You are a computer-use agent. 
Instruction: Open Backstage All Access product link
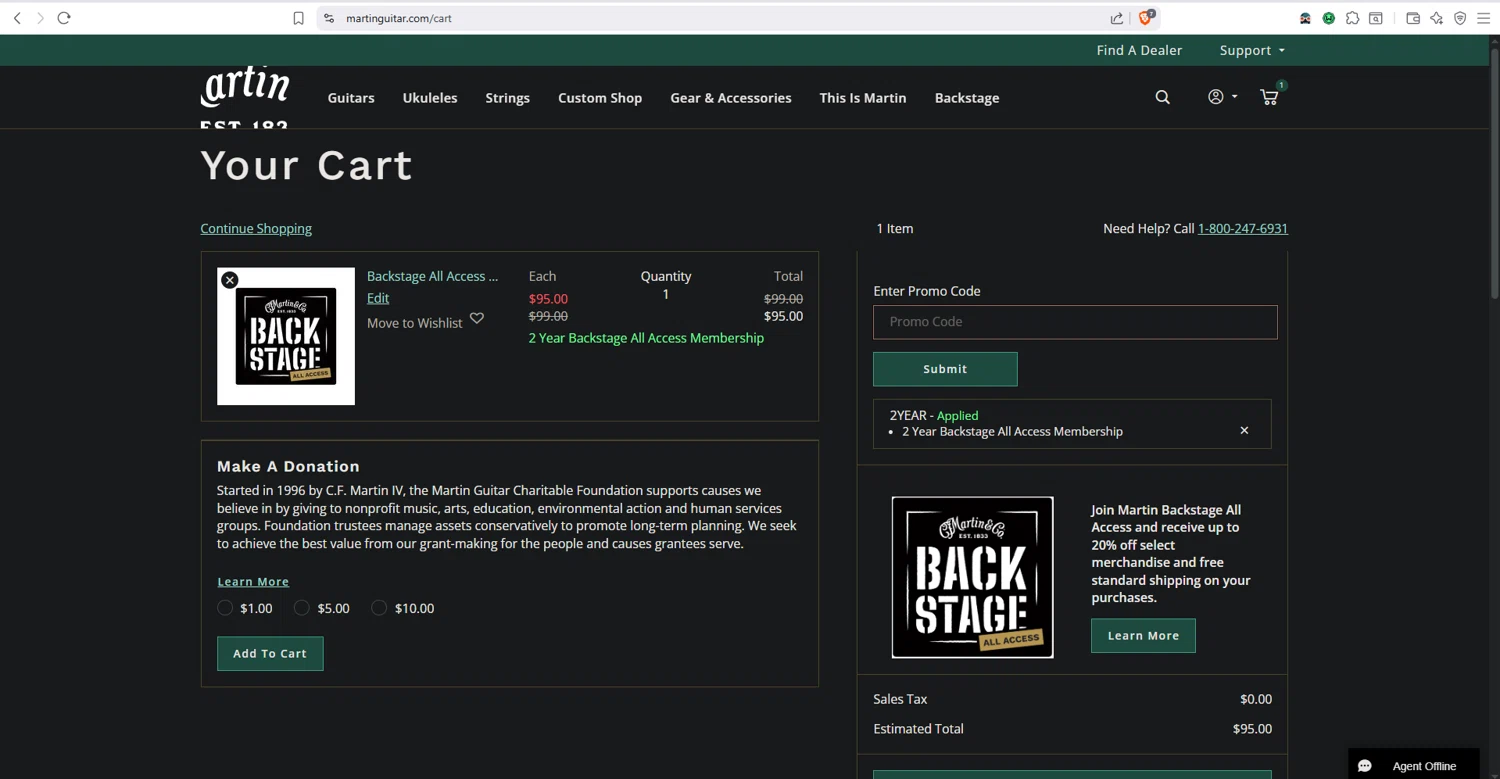(432, 276)
